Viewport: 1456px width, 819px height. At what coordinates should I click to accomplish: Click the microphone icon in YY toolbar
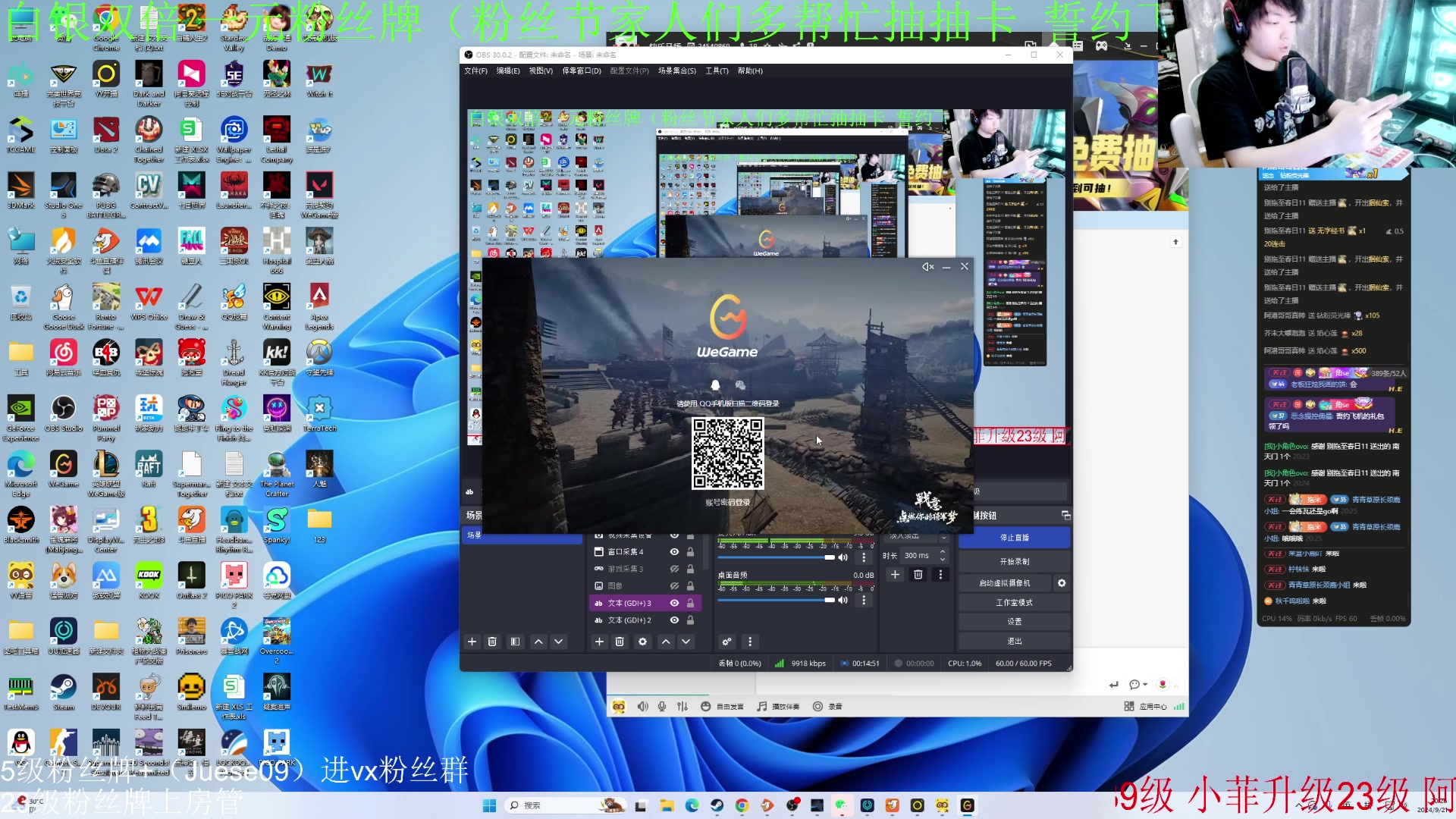point(662,706)
